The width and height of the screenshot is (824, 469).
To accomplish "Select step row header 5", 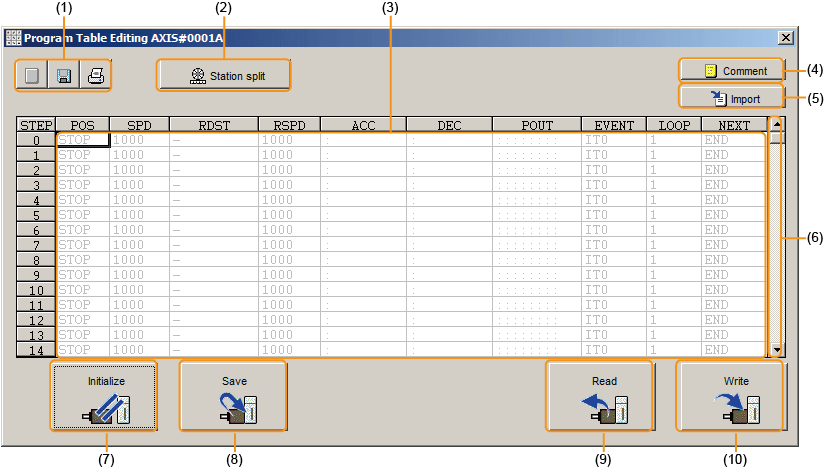I will tap(36, 215).
